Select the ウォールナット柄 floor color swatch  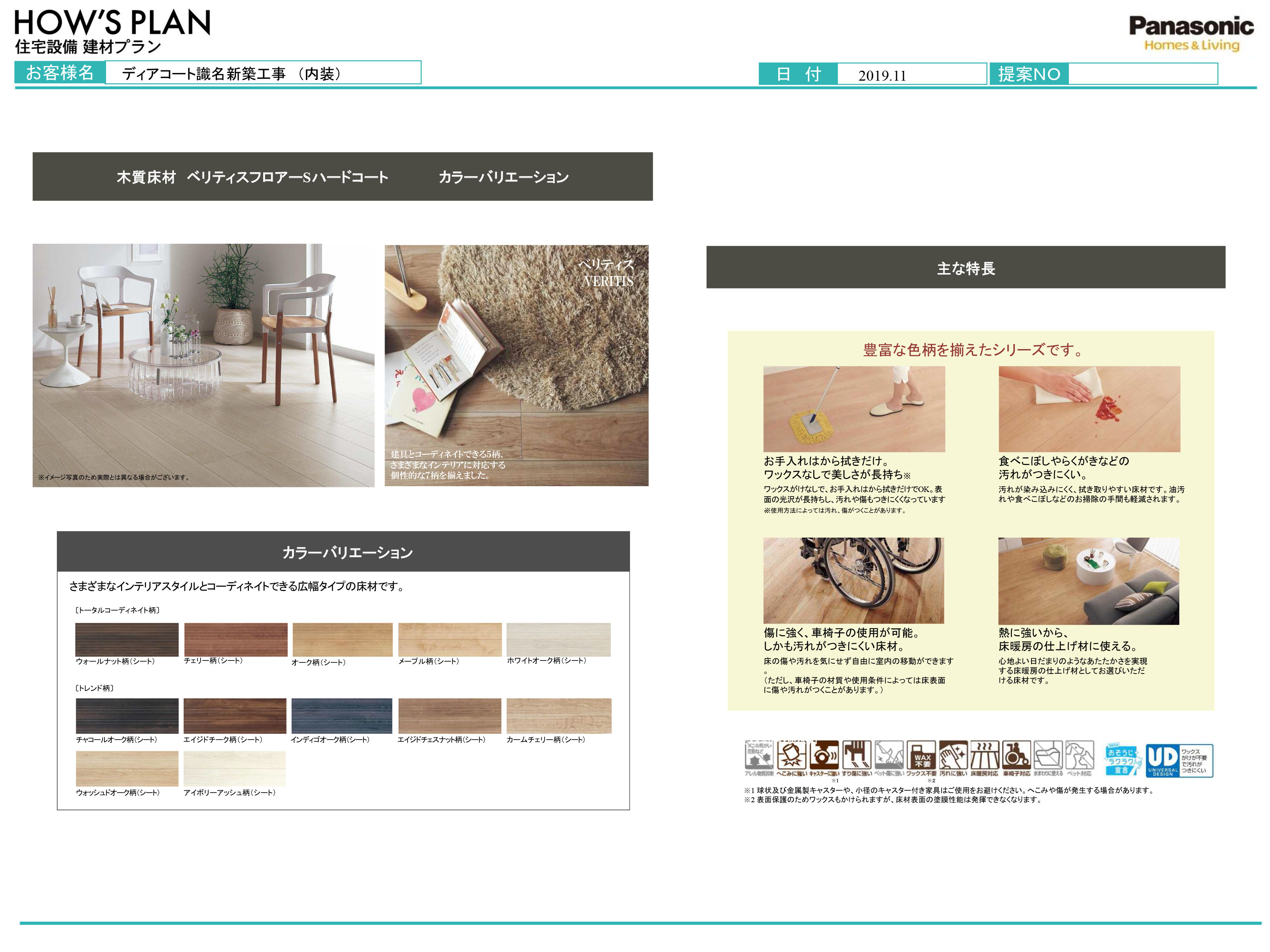pyautogui.click(x=127, y=639)
